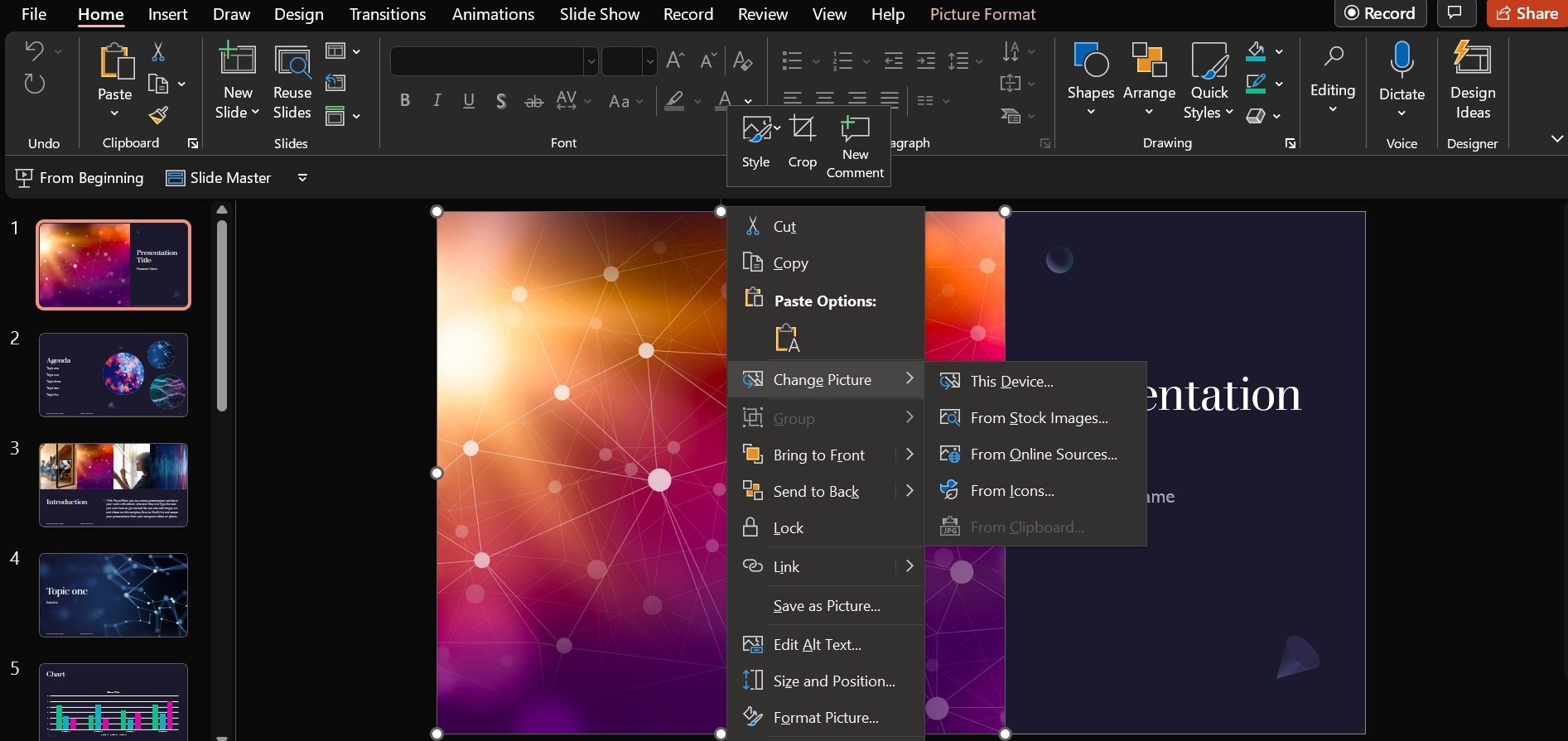This screenshot has width=1568, height=741.
Task: Toggle Italic formatting
Action: pos(437,101)
